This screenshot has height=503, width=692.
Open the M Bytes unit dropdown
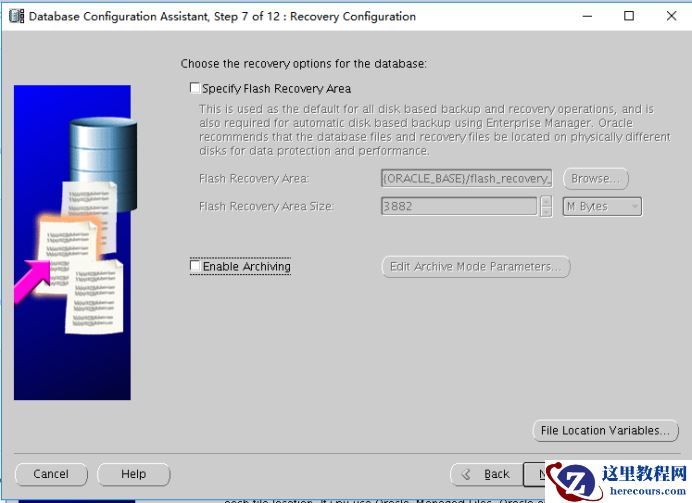tap(602, 206)
